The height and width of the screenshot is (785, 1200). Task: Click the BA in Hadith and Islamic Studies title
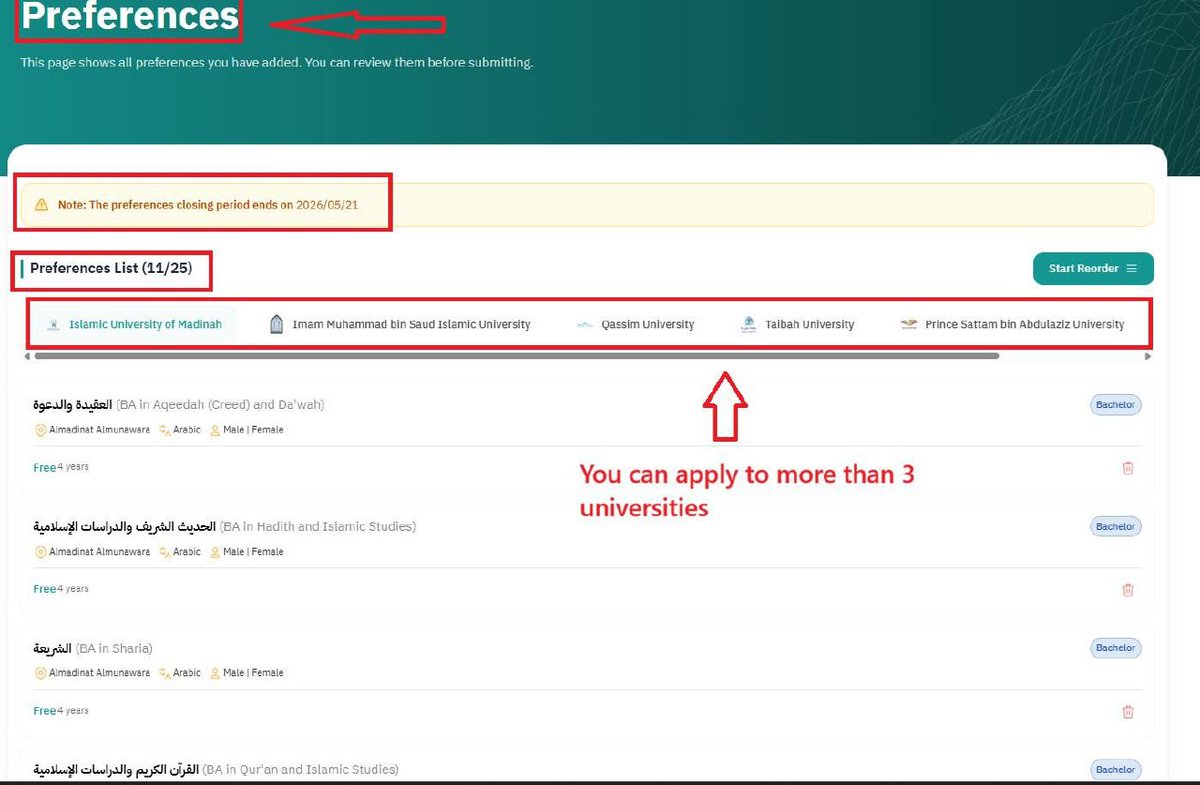(225, 526)
